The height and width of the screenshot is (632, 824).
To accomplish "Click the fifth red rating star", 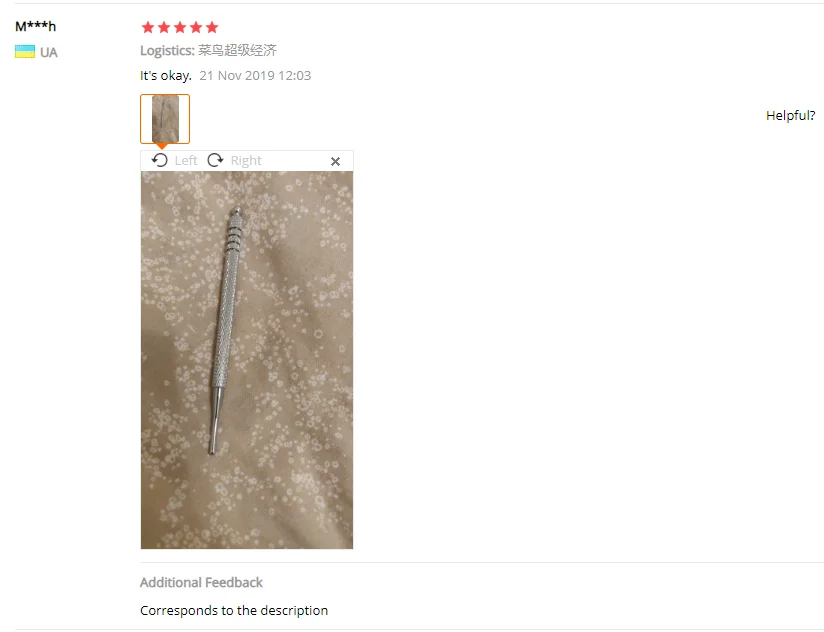I will (212, 27).
